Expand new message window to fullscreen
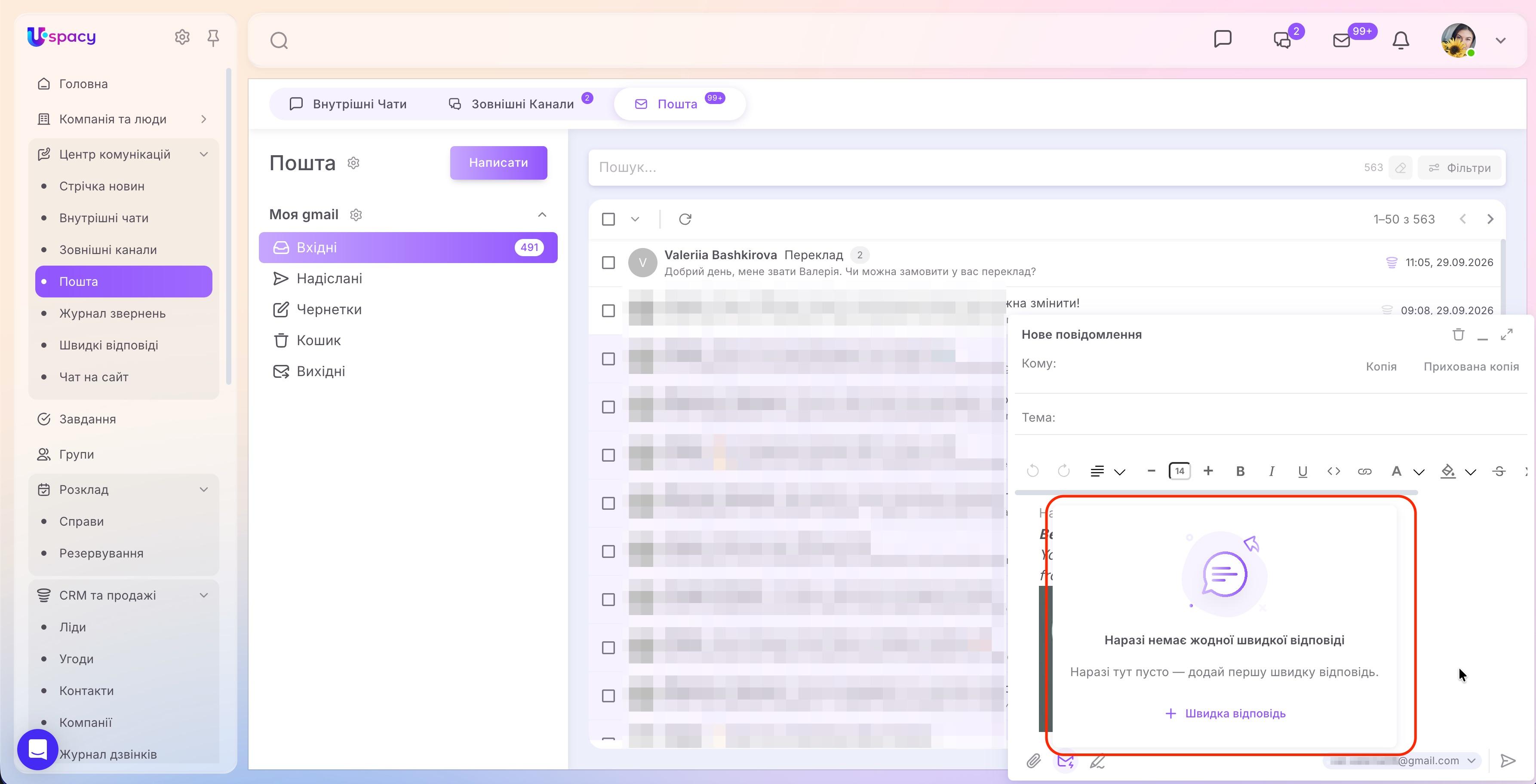This screenshot has width=1536, height=784. 1507,334
